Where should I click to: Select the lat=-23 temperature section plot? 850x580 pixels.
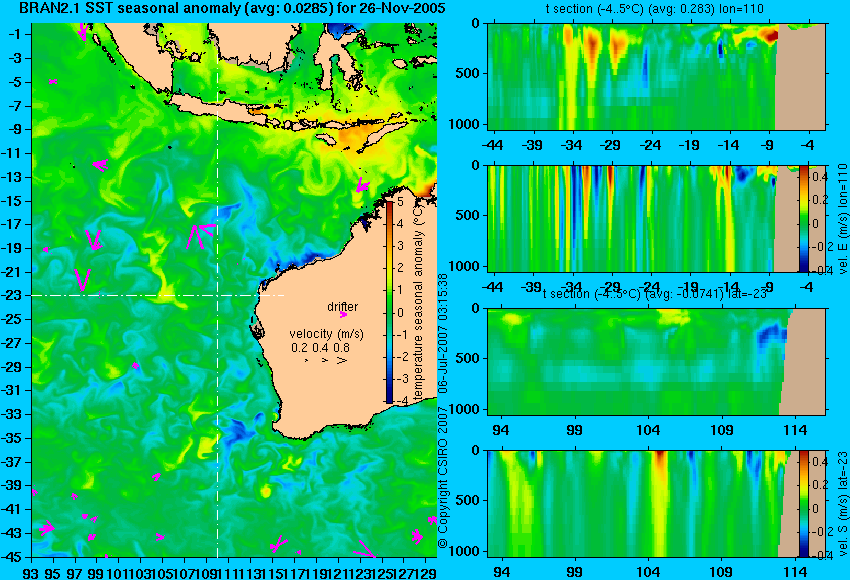point(657,362)
